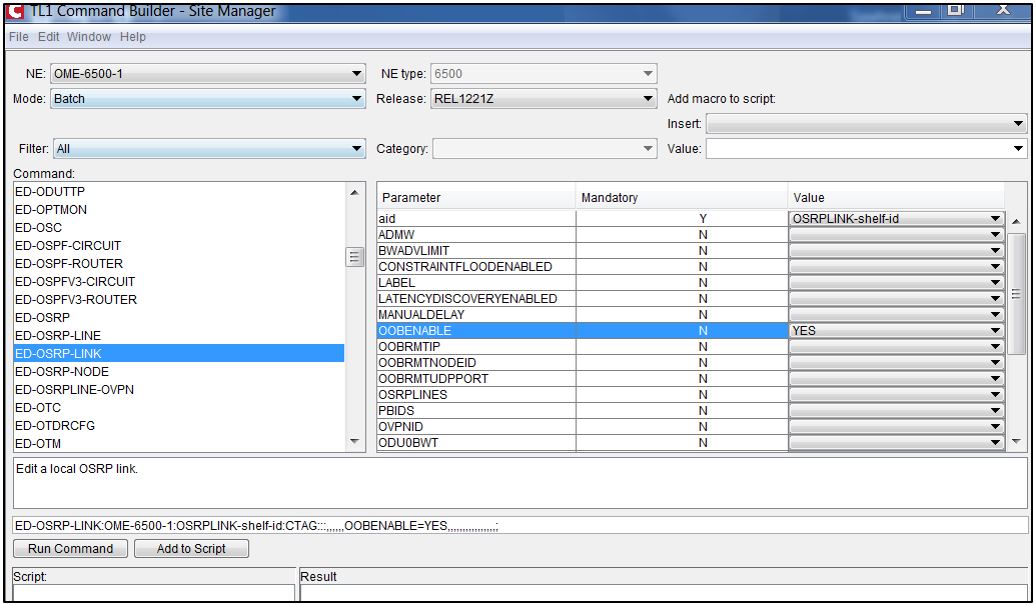Open the Mode dropdown showing Batch
The image size is (1036, 605).
[x=358, y=99]
